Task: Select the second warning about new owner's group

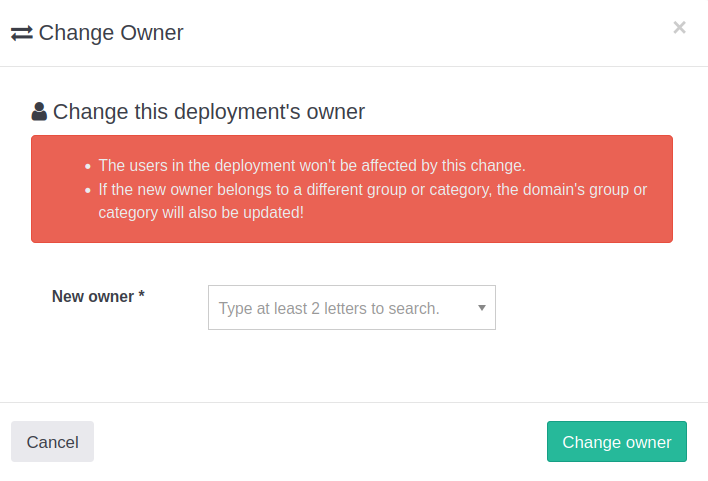Action: pyautogui.click(x=372, y=189)
